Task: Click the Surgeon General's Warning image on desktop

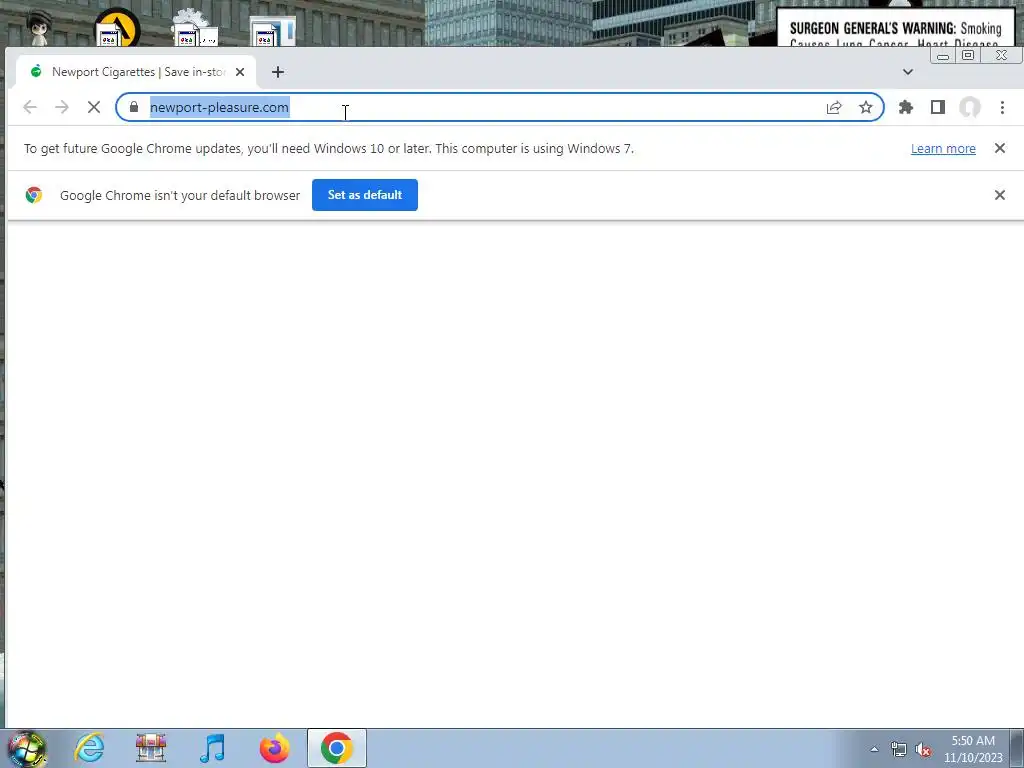Action: click(895, 27)
